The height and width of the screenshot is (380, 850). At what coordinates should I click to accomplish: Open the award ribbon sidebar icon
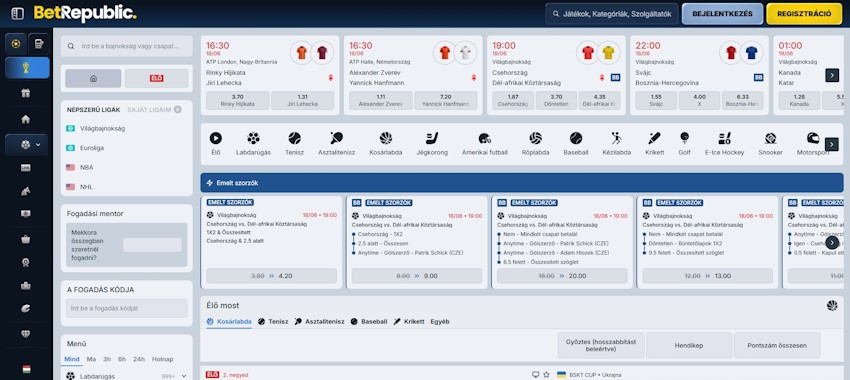point(25,262)
